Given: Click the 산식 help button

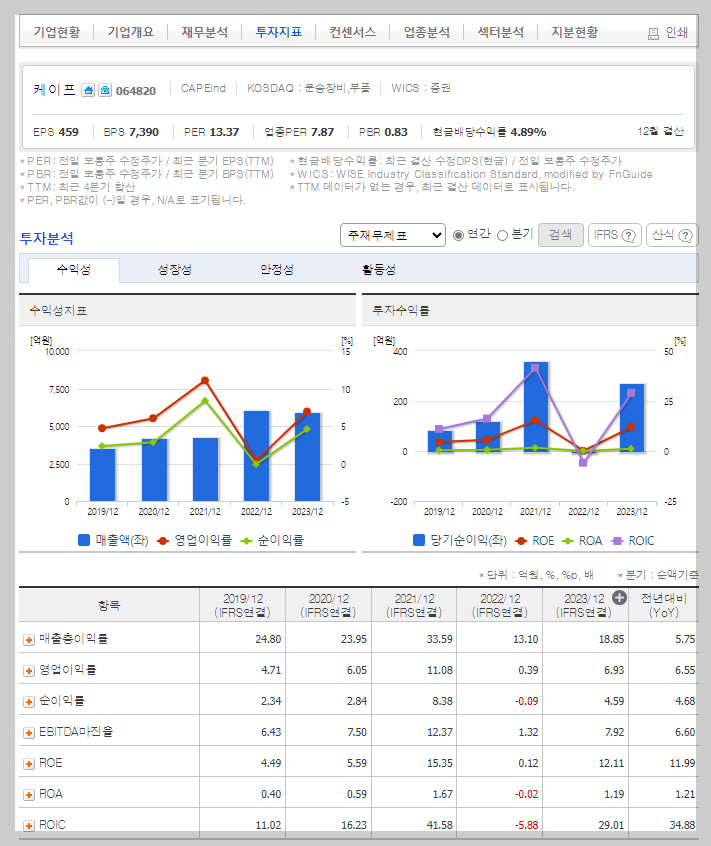Looking at the screenshot, I should [x=672, y=235].
